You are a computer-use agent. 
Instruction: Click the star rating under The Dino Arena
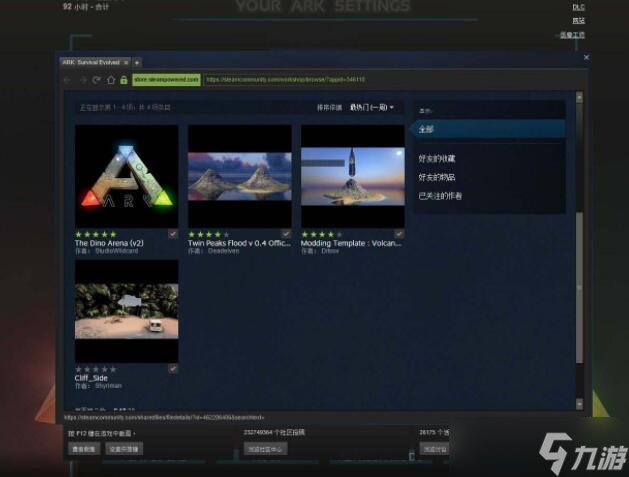[95, 234]
